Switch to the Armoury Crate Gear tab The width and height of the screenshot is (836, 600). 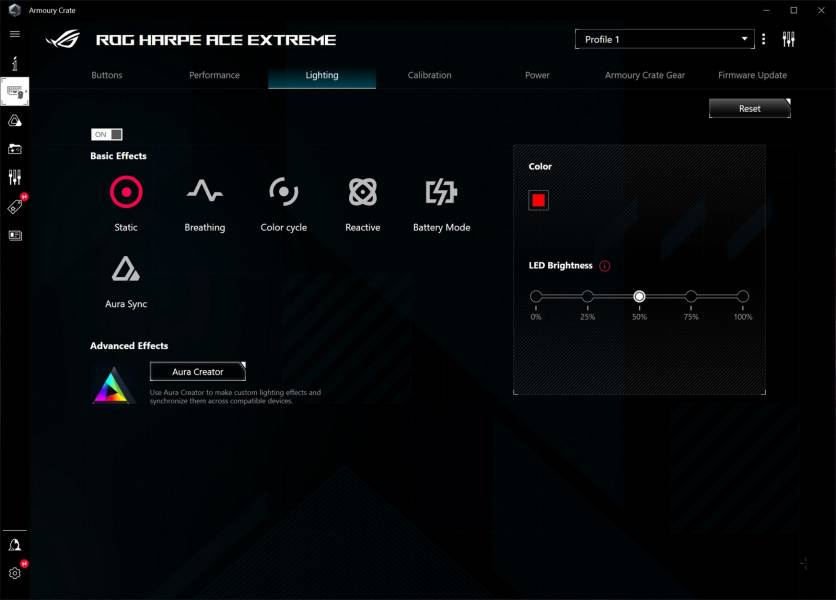point(645,75)
